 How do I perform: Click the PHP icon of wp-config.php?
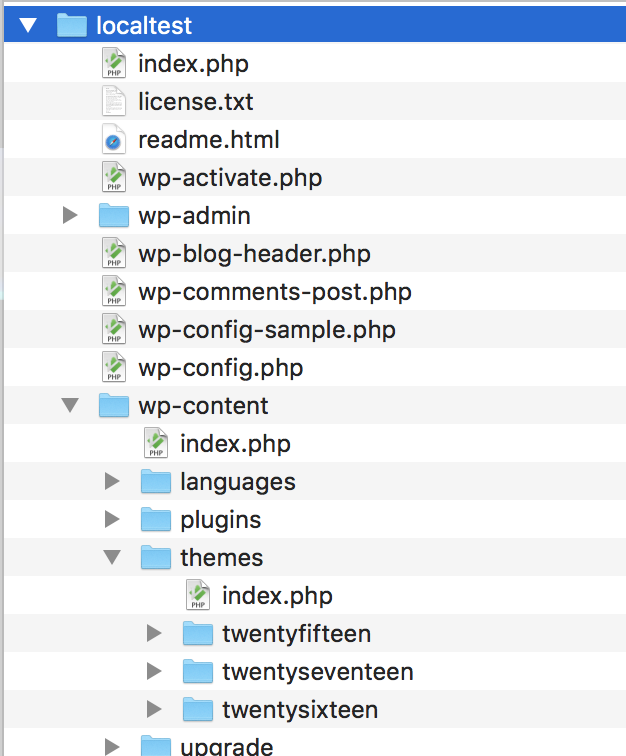click(x=114, y=367)
